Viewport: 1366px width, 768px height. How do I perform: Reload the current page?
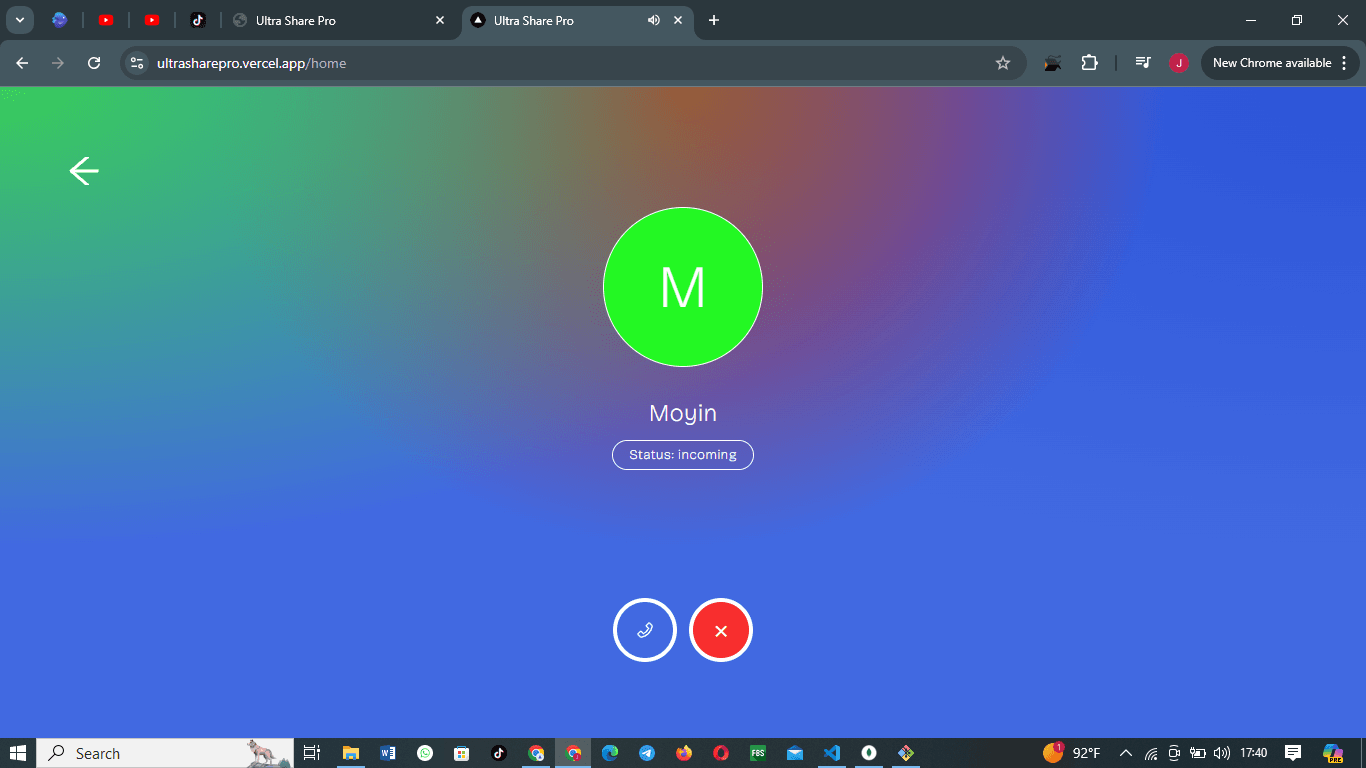tap(94, 63)
